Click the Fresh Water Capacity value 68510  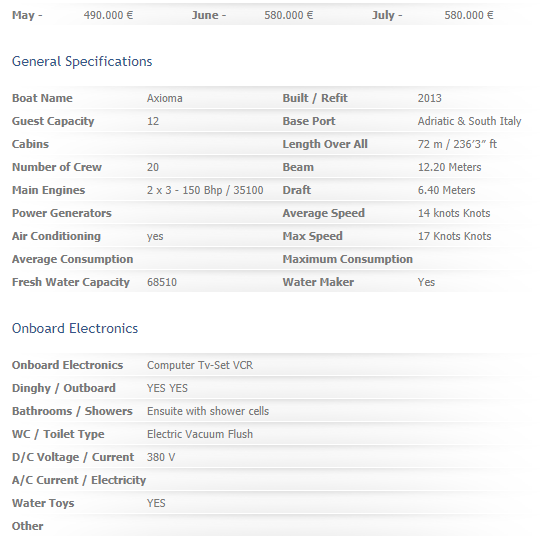tap(162, 282)
